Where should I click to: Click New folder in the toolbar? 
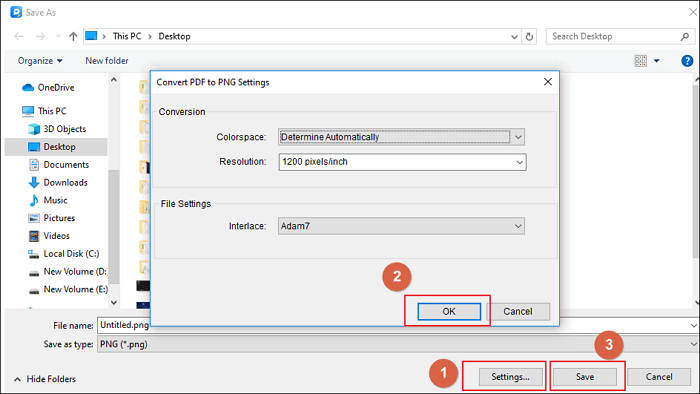107,61
